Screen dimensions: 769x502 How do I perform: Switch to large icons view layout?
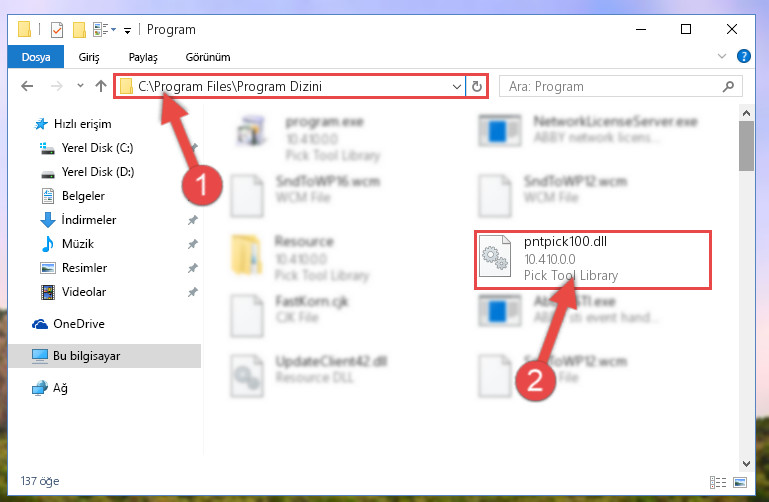pyautogui.click(x=740, y=482)
